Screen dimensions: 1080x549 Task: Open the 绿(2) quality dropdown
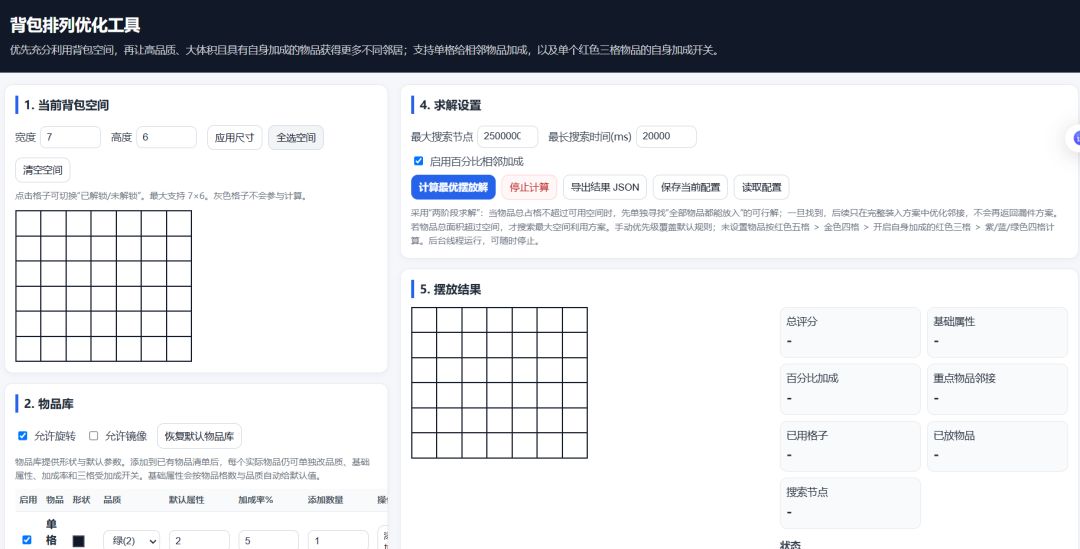point(132,541)
